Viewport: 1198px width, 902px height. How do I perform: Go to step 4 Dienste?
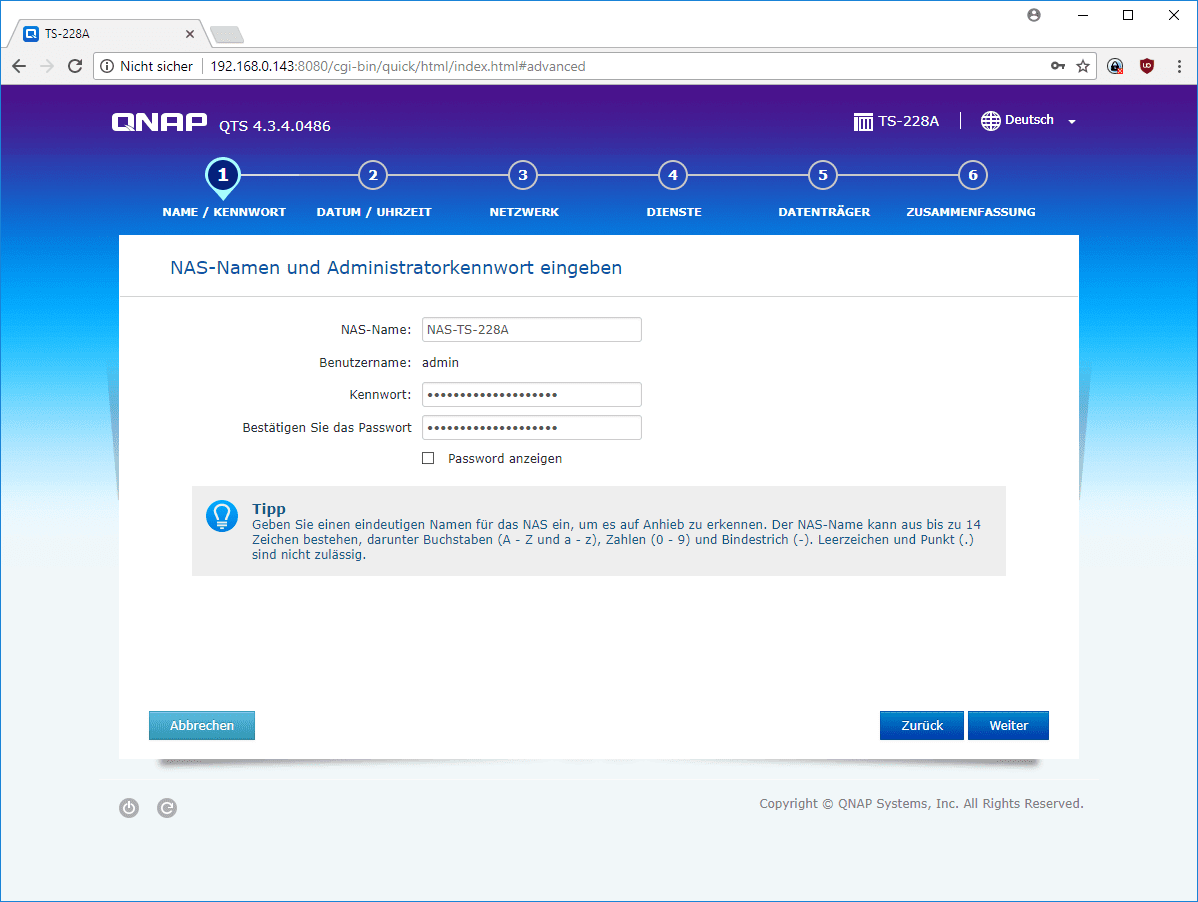tap(673, 176)
